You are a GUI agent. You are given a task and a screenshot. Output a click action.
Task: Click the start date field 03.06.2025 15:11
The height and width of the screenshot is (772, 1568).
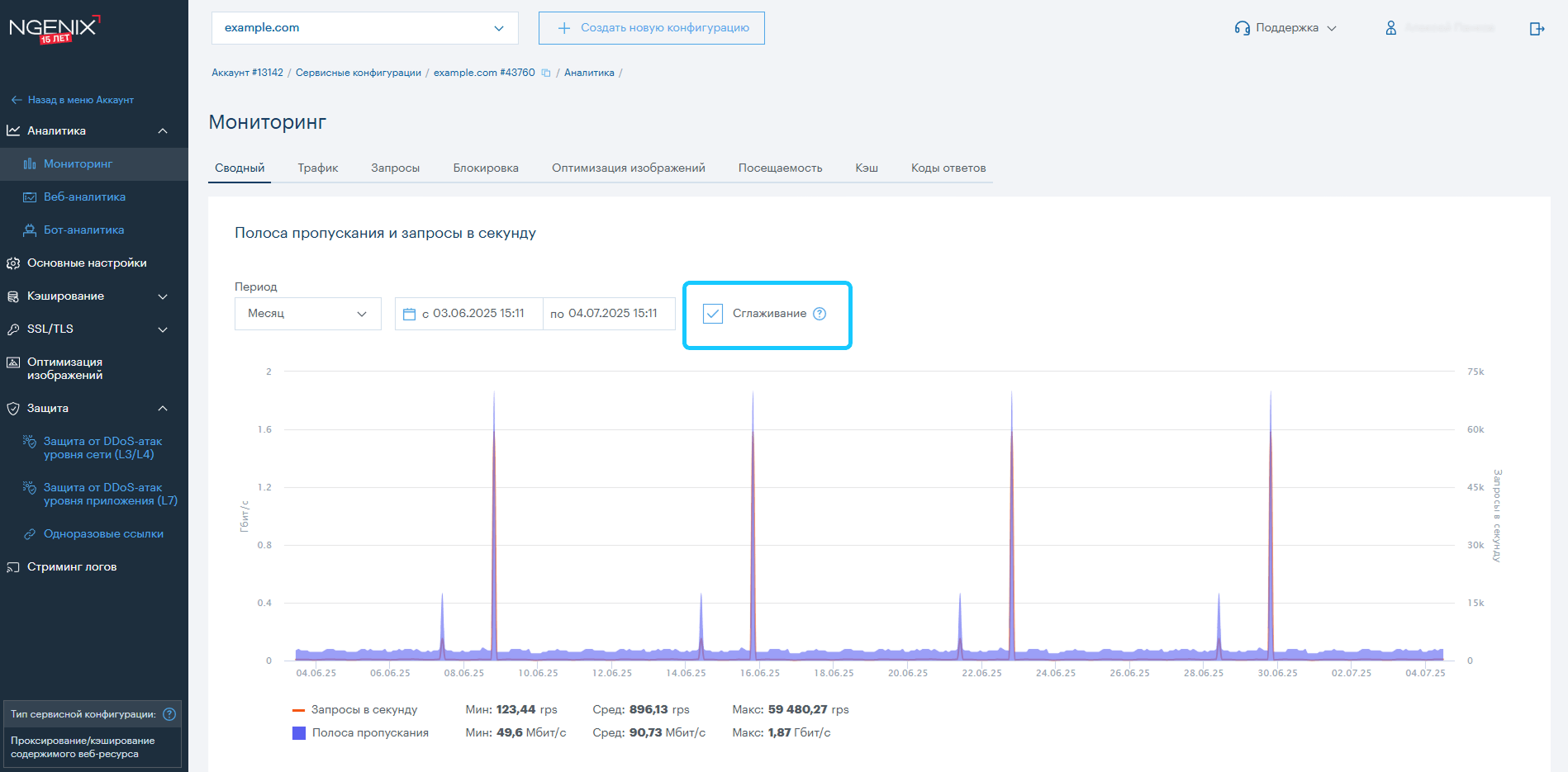pyautogui.click(x=469, y=314)
